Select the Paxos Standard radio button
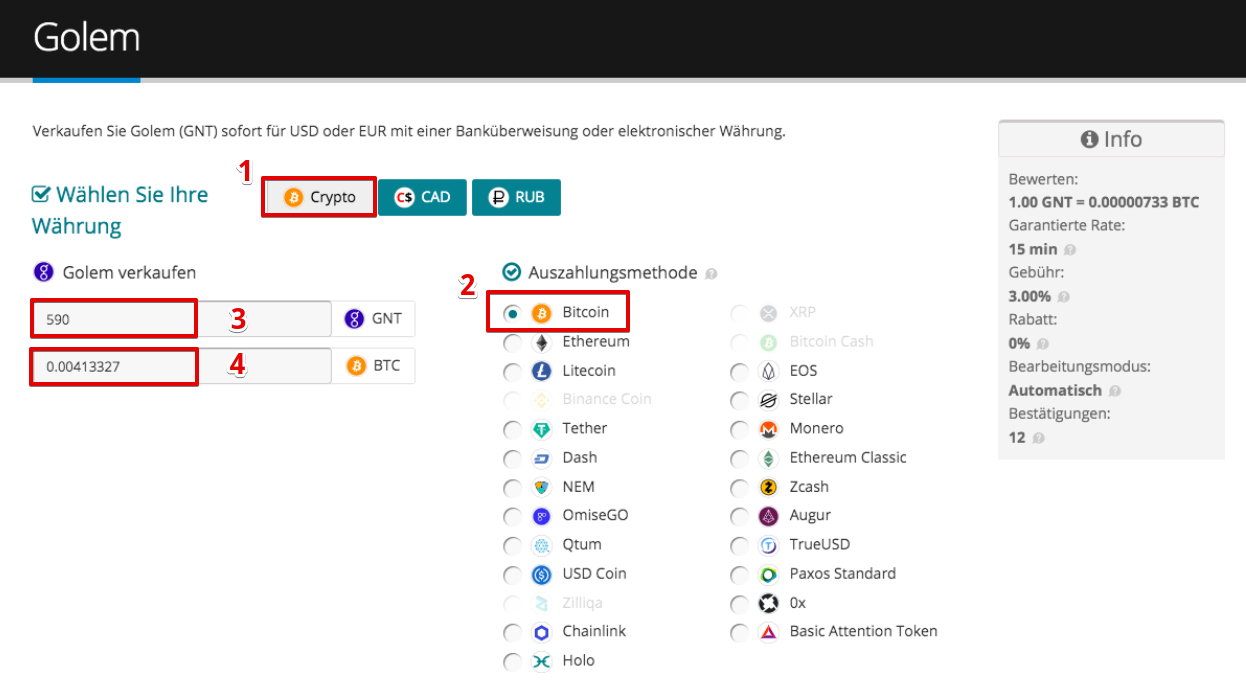This screenshot has height=686, width=1246. (x=739, y=574)
